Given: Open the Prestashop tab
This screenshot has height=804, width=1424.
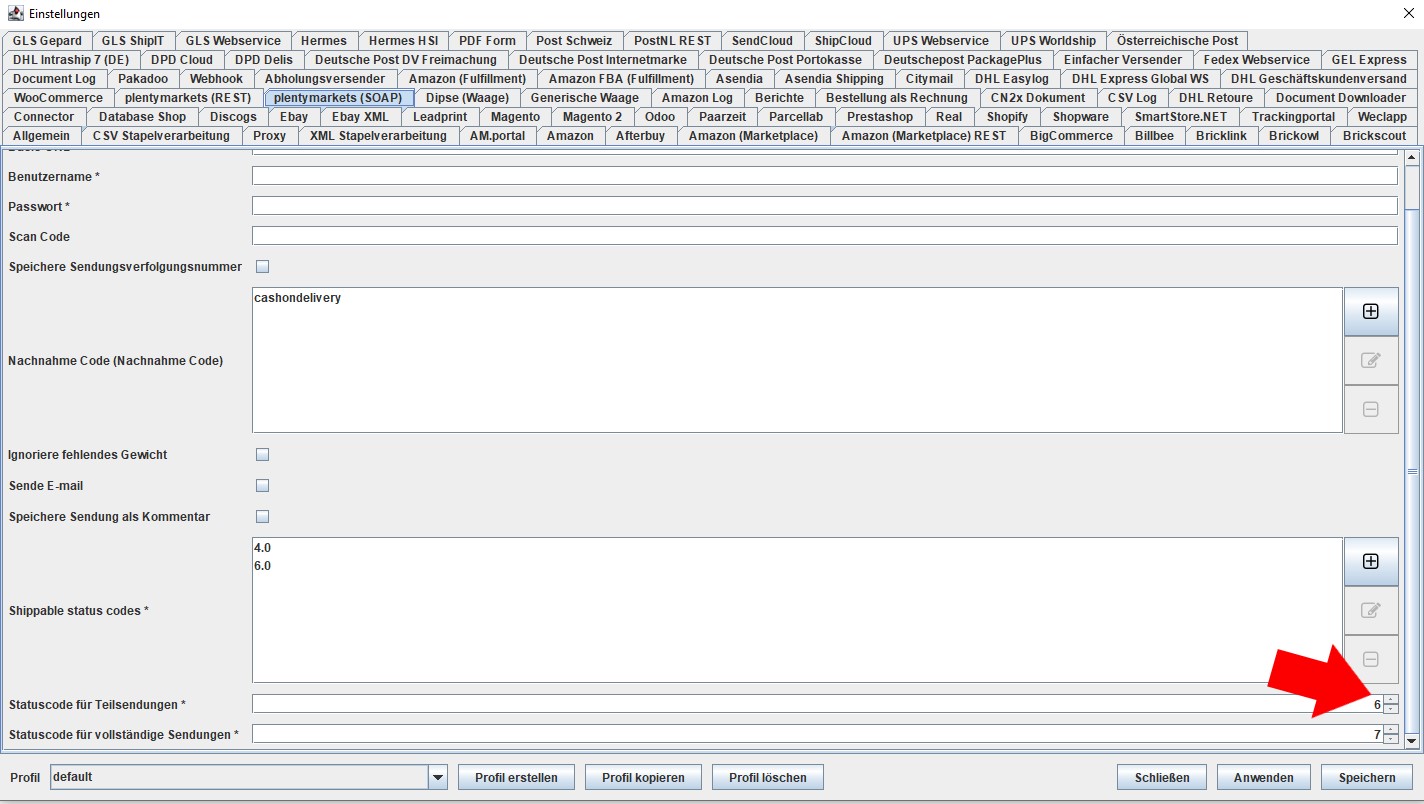Looking at the screenshot, I should [880, 117].
